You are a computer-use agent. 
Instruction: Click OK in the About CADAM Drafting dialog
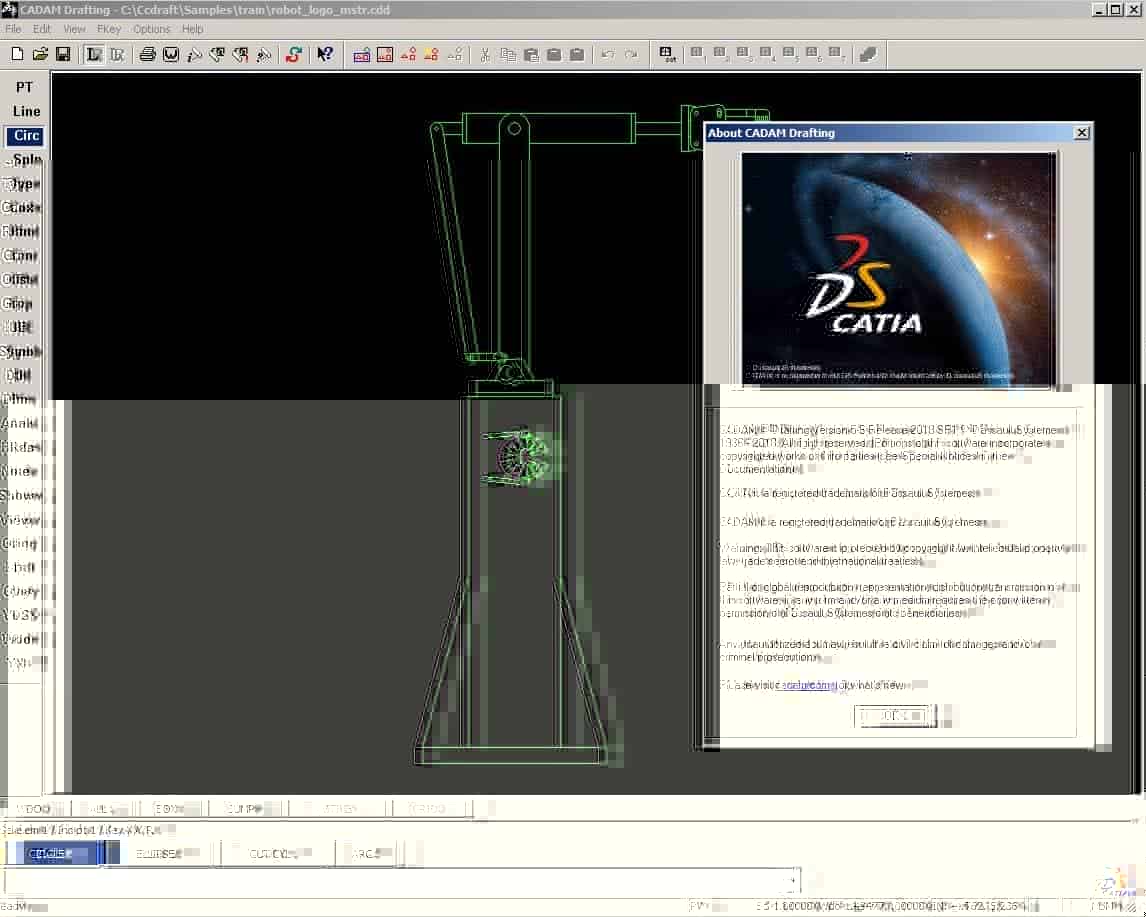coord(895,716)
